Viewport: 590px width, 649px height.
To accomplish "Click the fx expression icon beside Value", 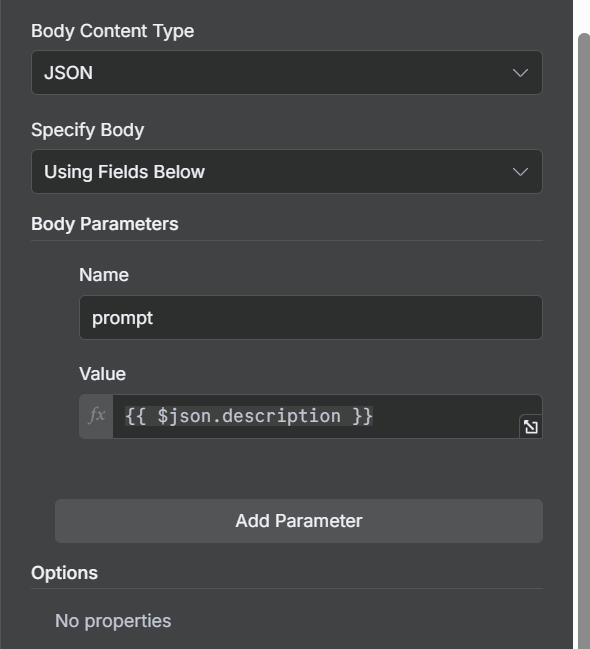I will tap(96, 416).
